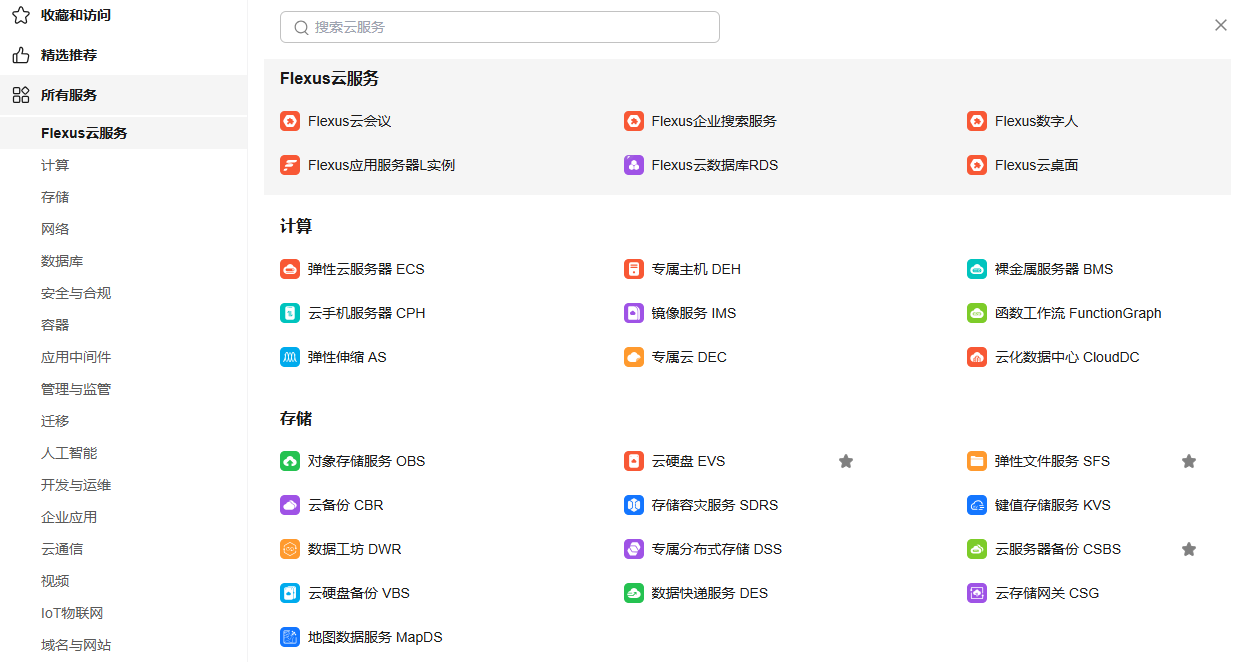The height and width of the screenshot is (662, 1240).
Task: Select the Flexus数字人 icon
Action: point(977,121)
